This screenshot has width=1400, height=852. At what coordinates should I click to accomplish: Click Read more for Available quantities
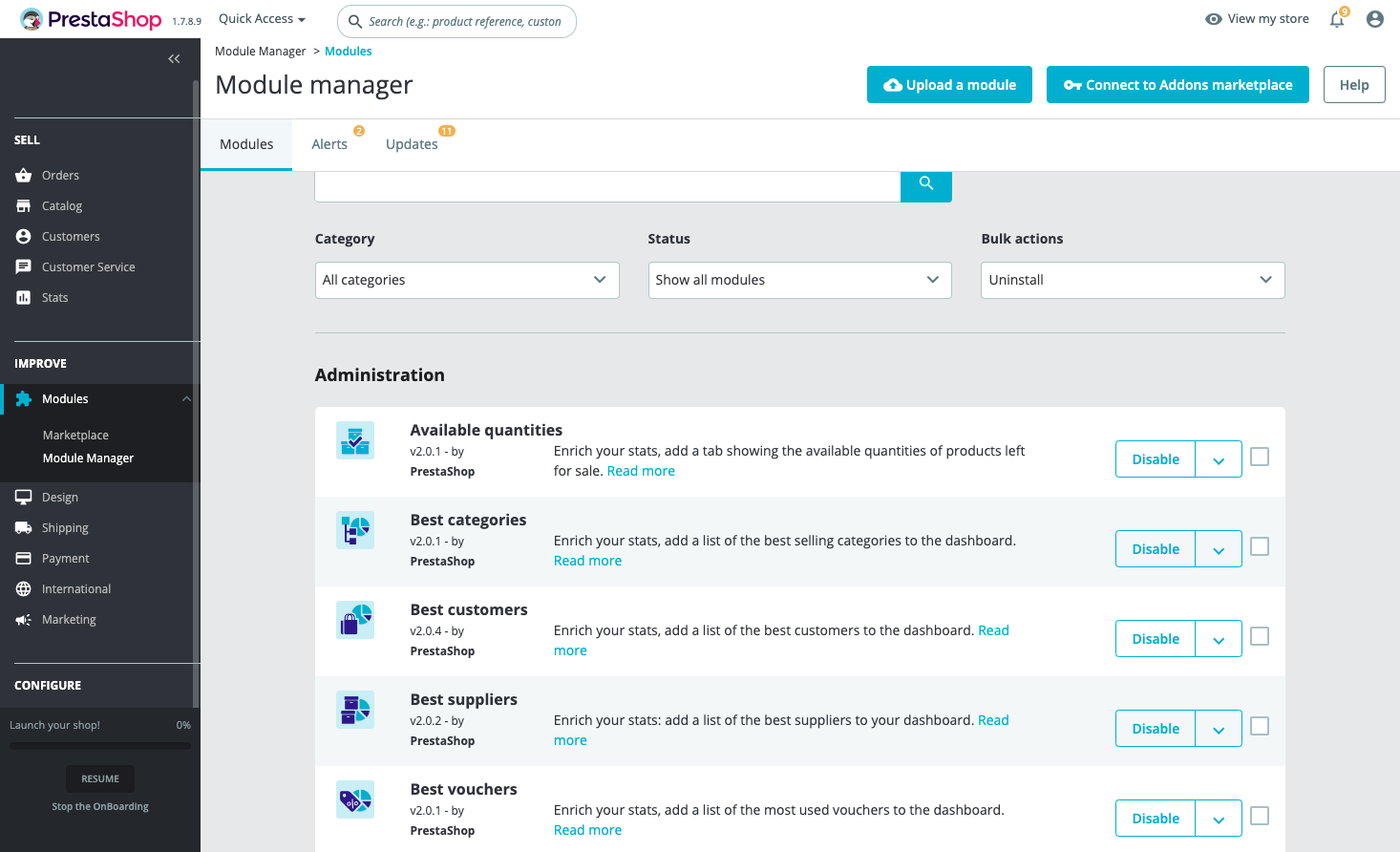(641, 471)
